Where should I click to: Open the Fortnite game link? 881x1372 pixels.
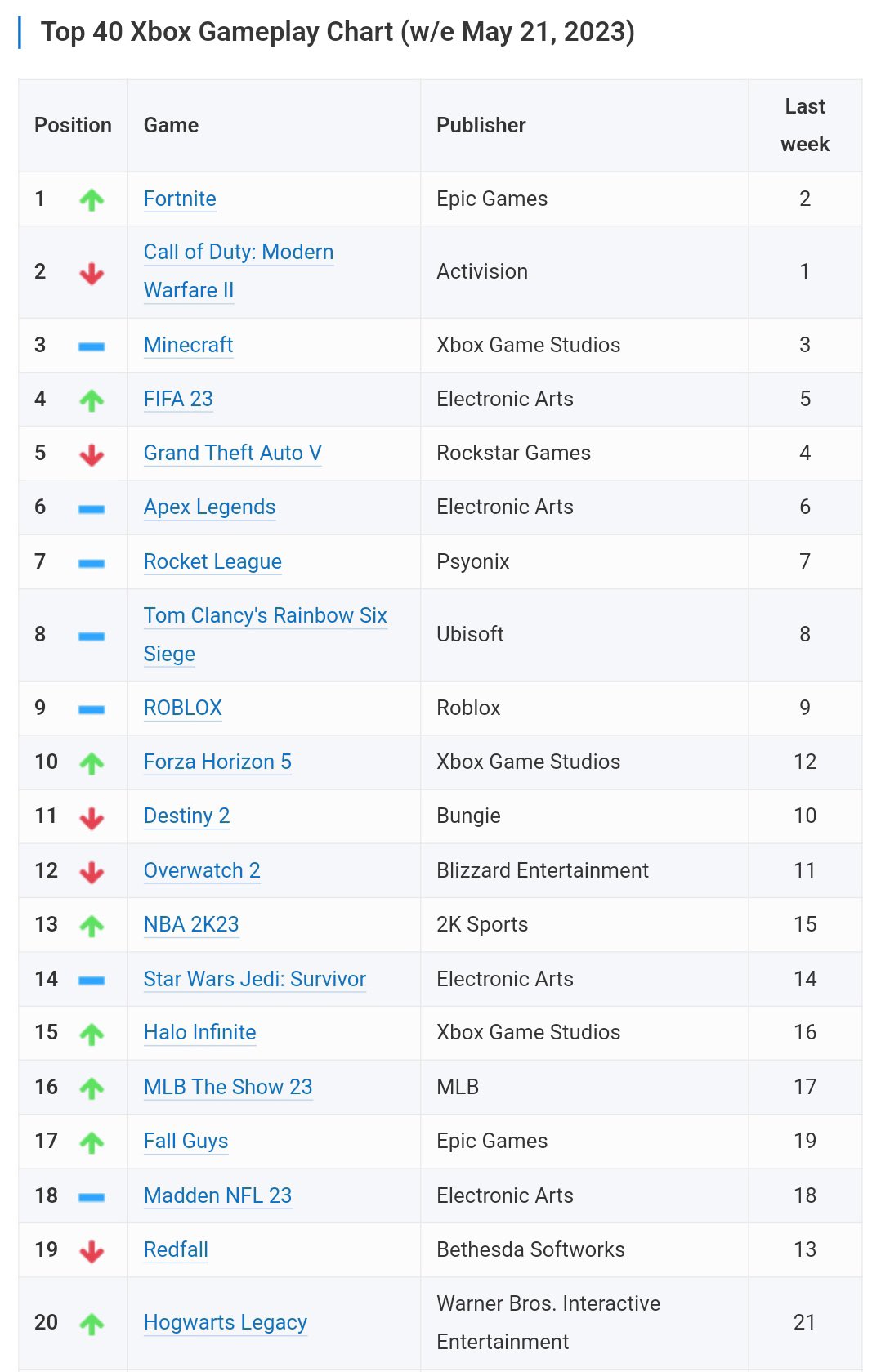click(180, 199)
